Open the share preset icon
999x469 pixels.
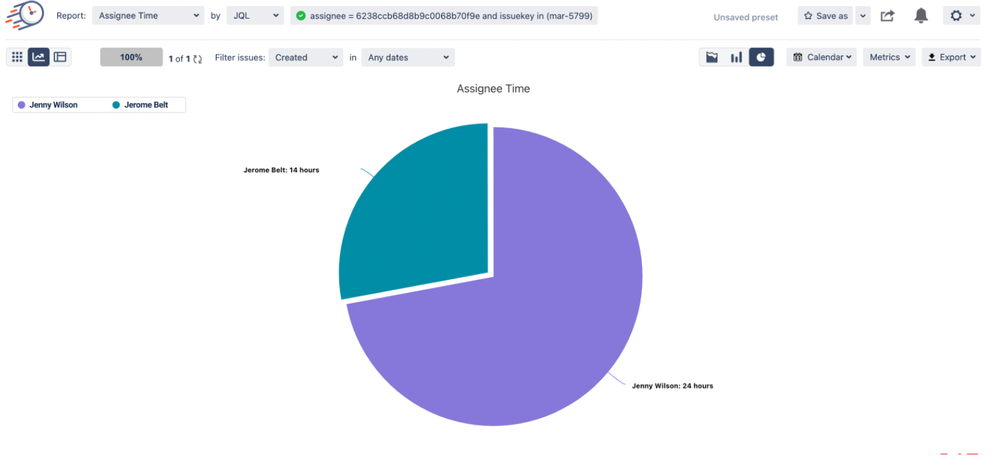888,16
